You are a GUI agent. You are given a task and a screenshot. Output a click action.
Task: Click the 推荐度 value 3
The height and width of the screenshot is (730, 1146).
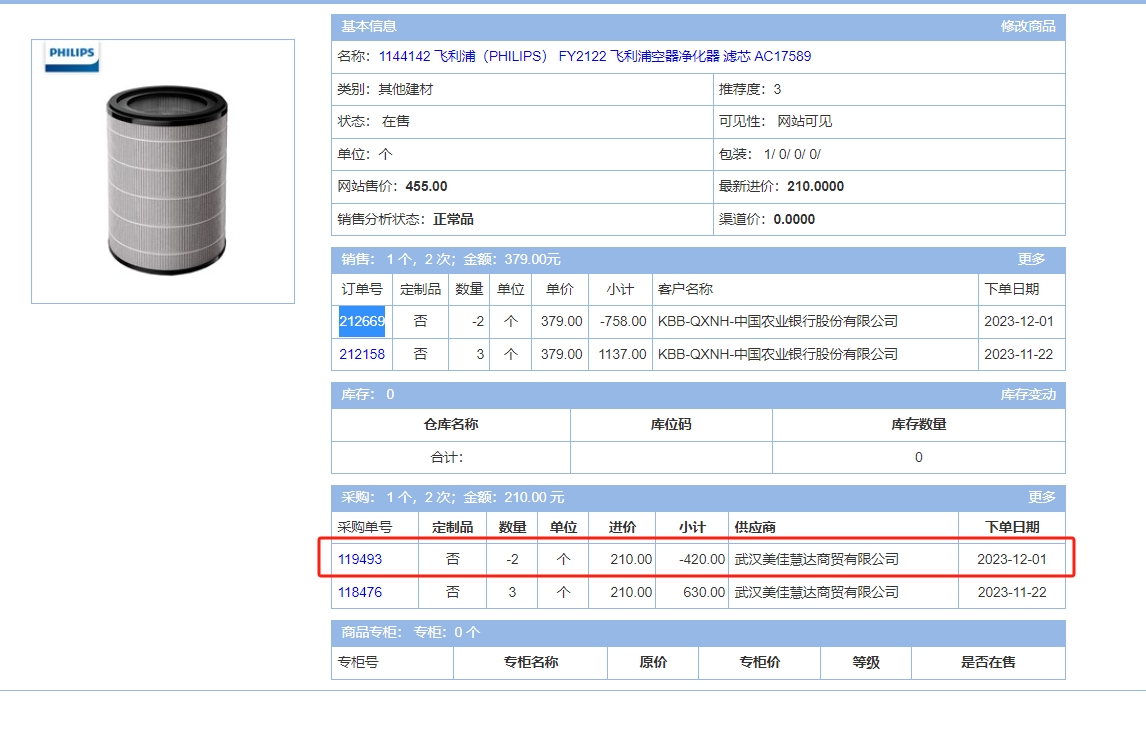point(777,89)
